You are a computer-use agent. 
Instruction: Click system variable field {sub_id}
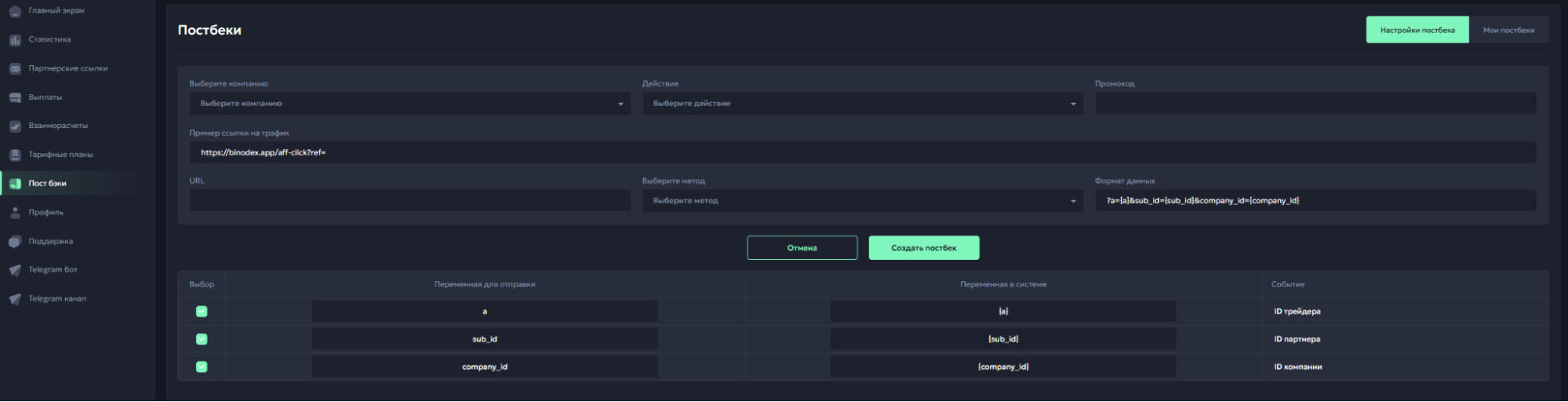[x=1003, y=339]
